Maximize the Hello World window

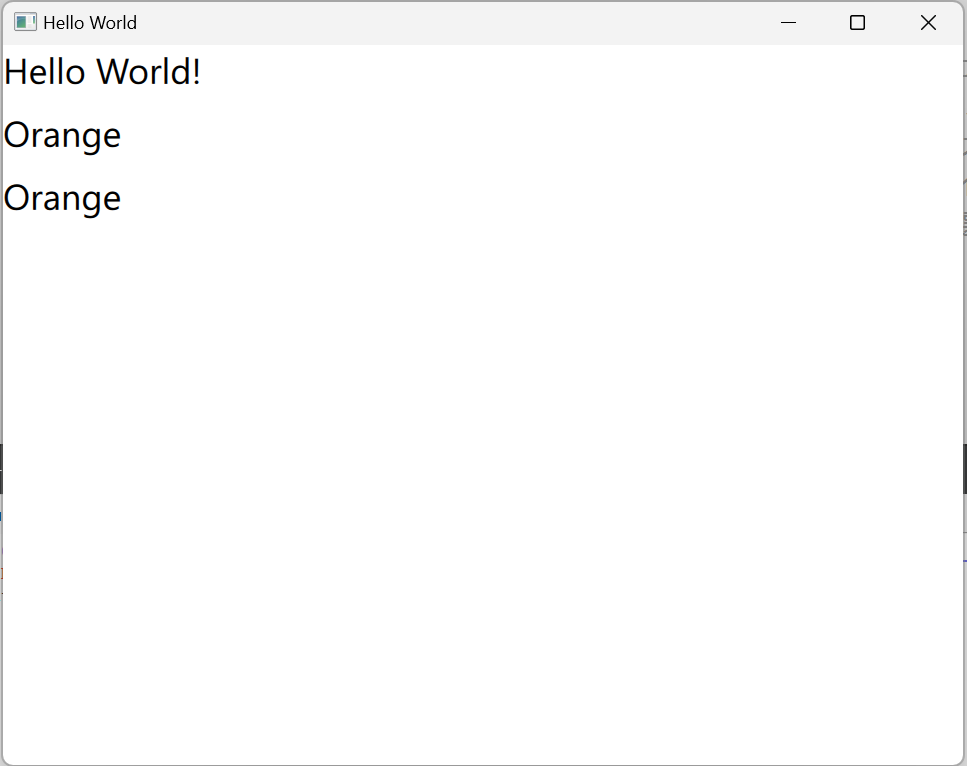click(857, 22)
